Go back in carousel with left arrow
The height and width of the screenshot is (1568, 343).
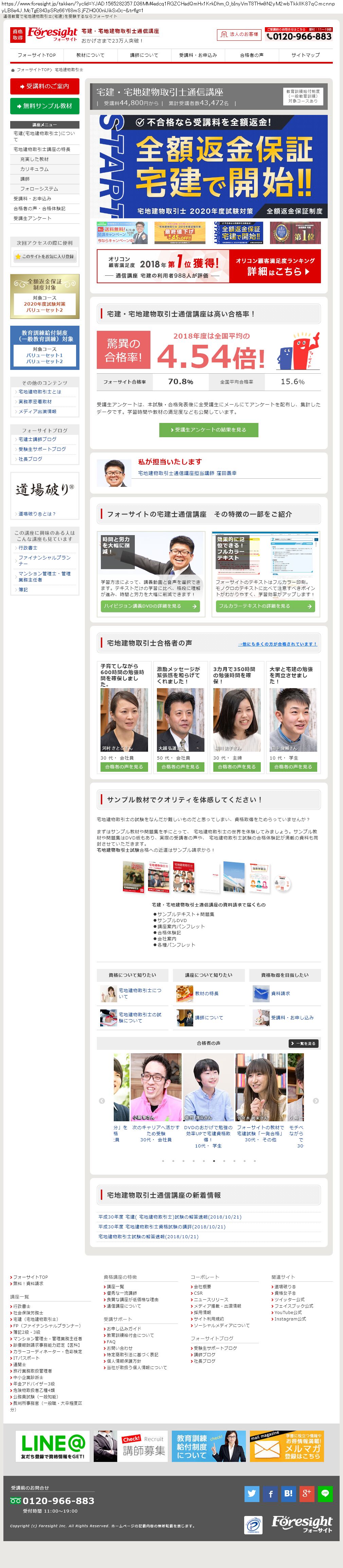click(102, 1101)
